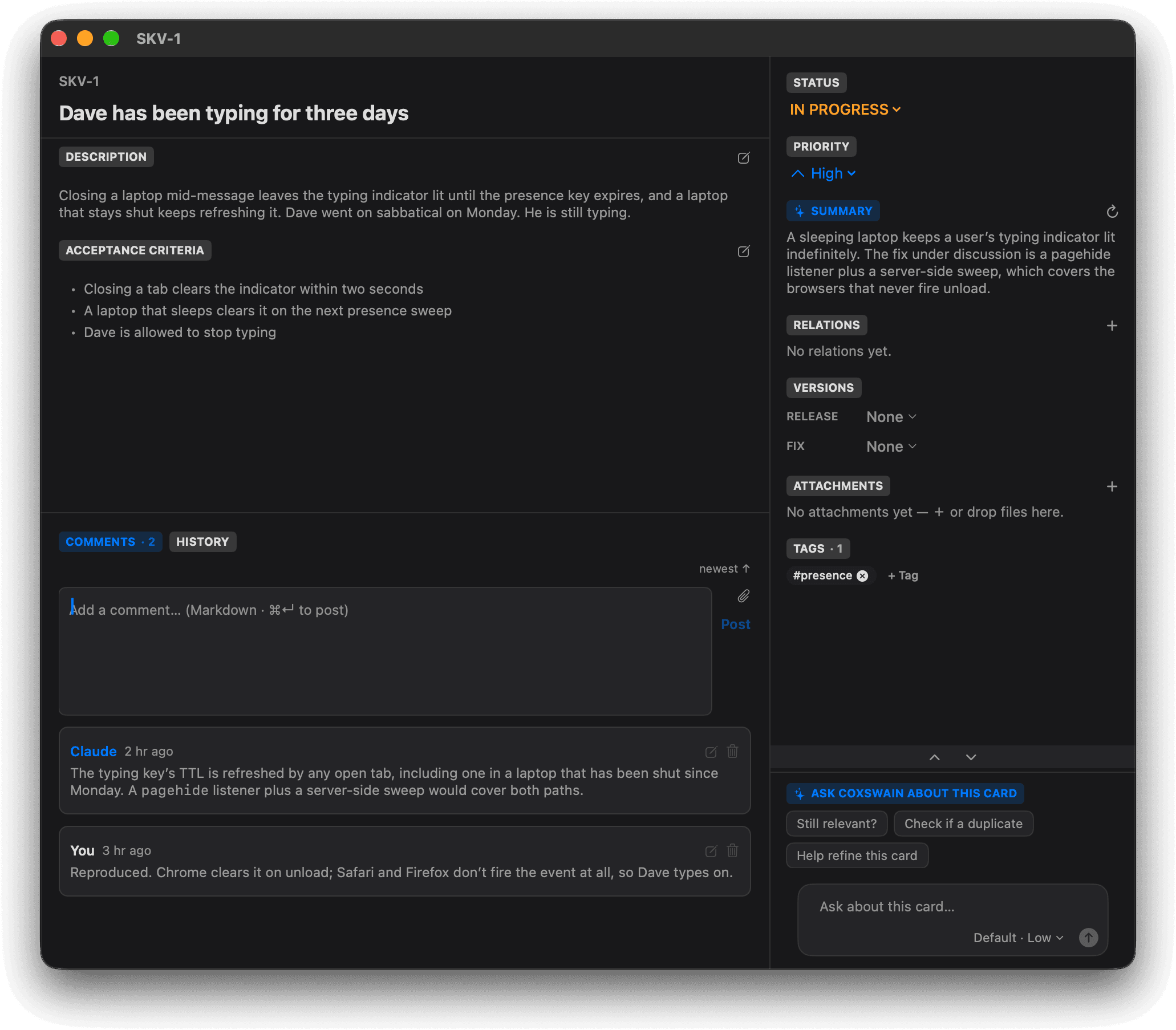Focus the Add a comment text box

(x=385, y=651)
